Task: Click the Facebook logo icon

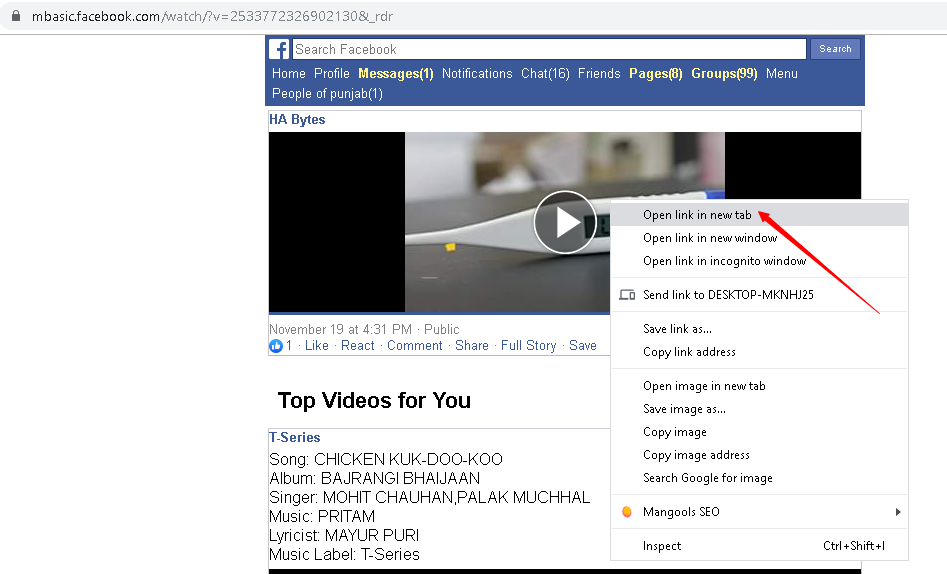Action: point(279,49)
